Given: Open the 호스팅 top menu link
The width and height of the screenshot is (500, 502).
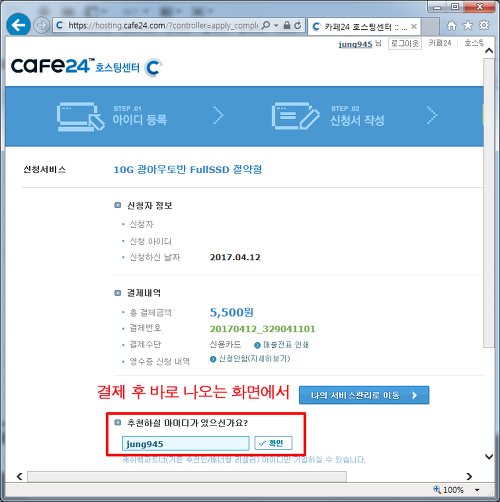Looking at the screenshot, I should tap(474, 43).
